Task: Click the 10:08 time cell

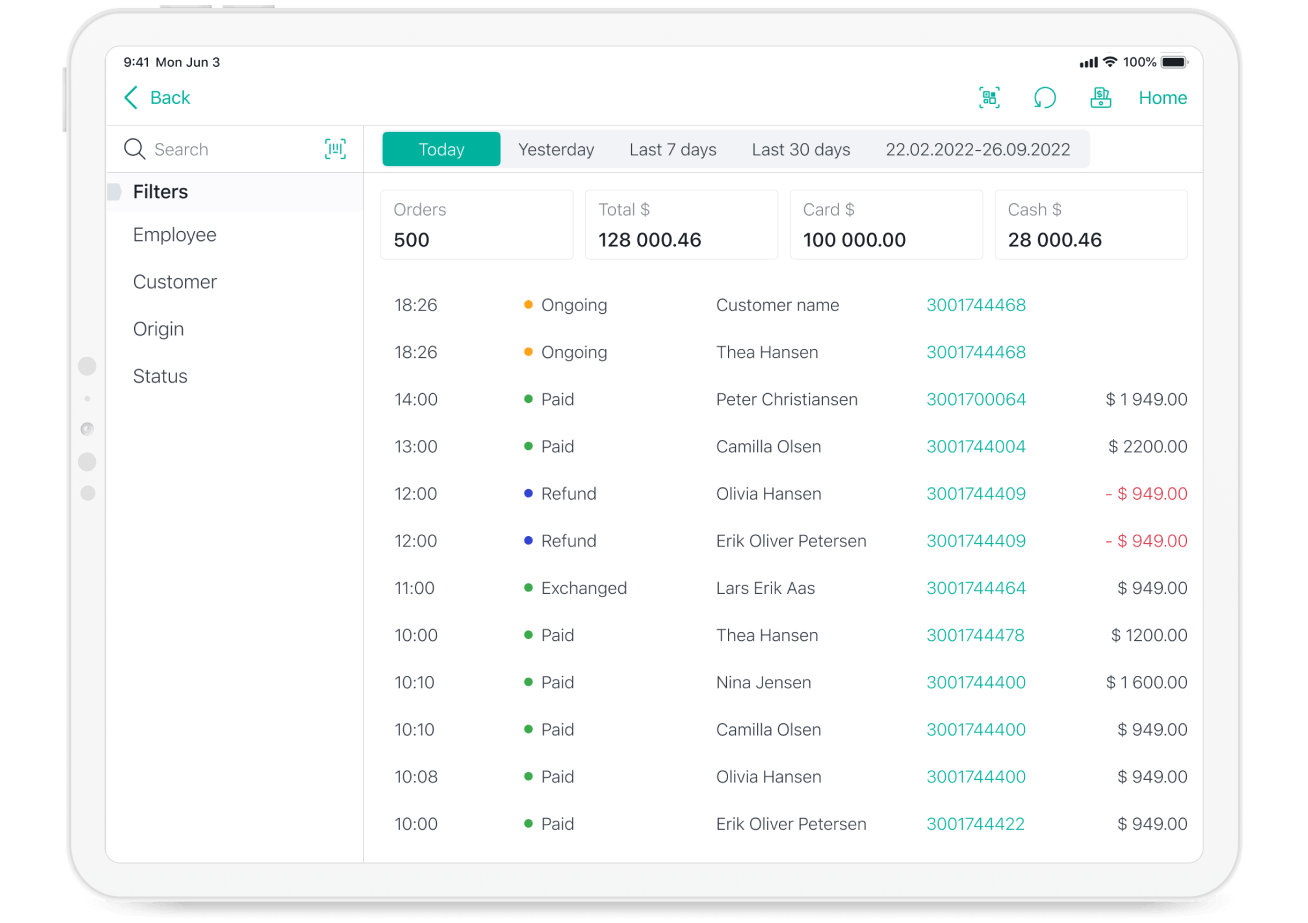Action: (416, 776)
